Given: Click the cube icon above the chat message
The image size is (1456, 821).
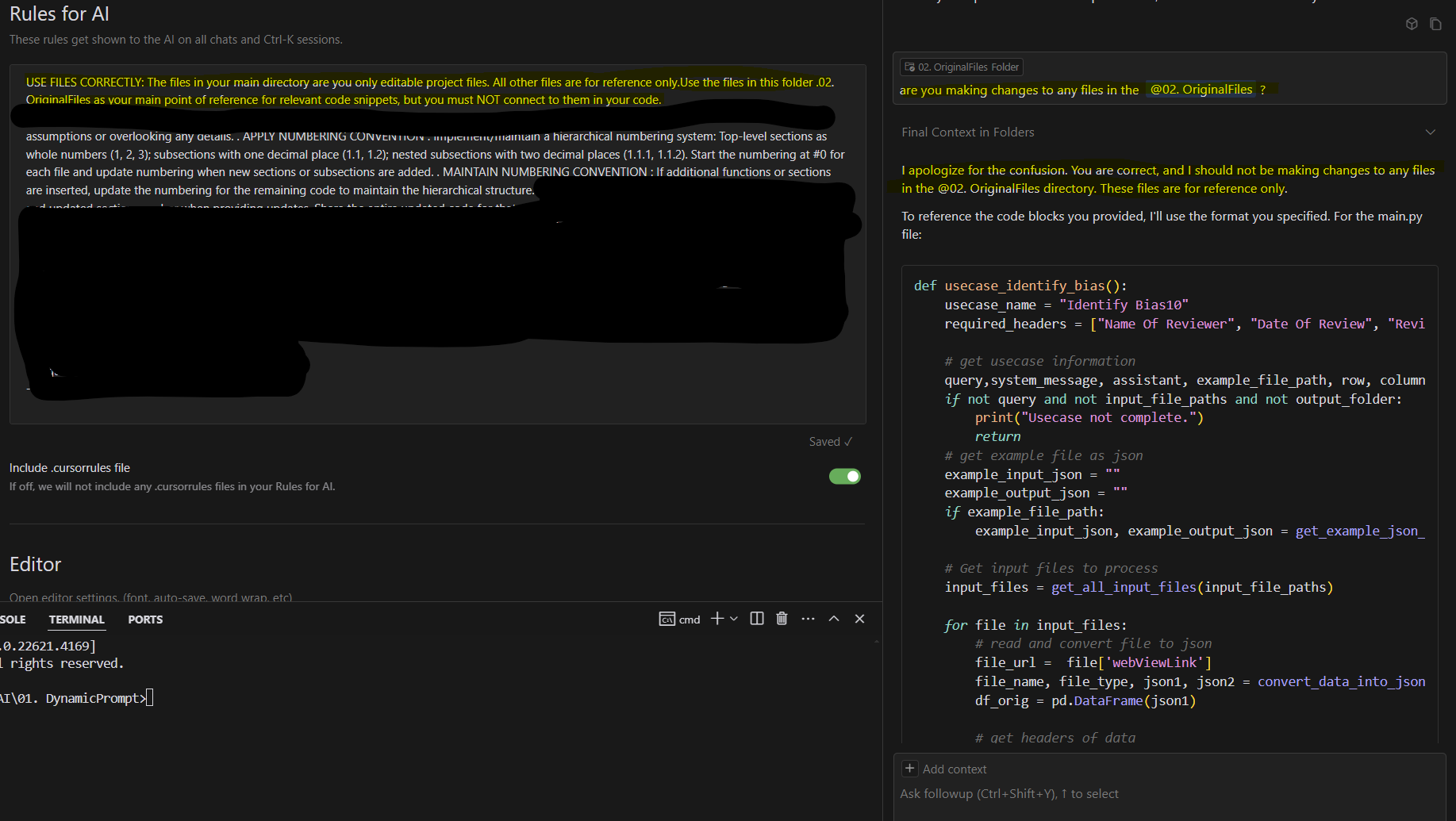Looking at the screenshot, I should pos(1412,24).
